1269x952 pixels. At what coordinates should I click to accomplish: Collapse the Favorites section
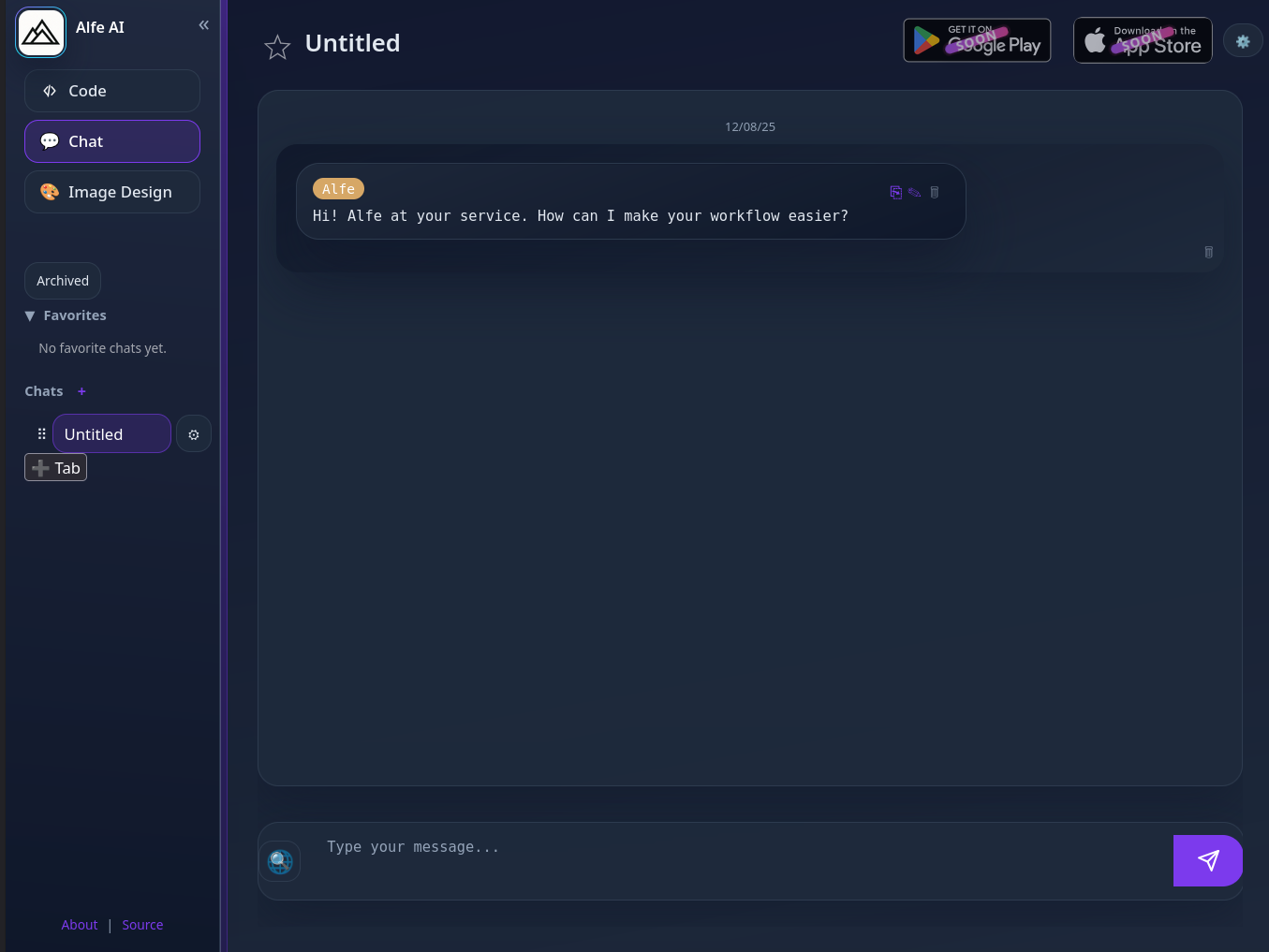click(30, 316)
